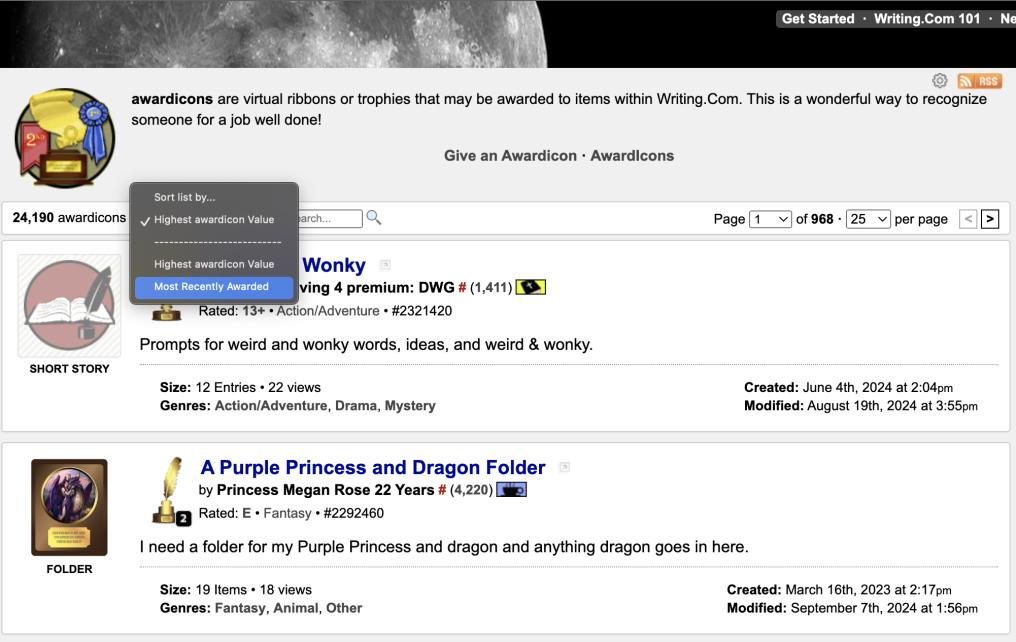Click Animal genre link

(295, 608)
